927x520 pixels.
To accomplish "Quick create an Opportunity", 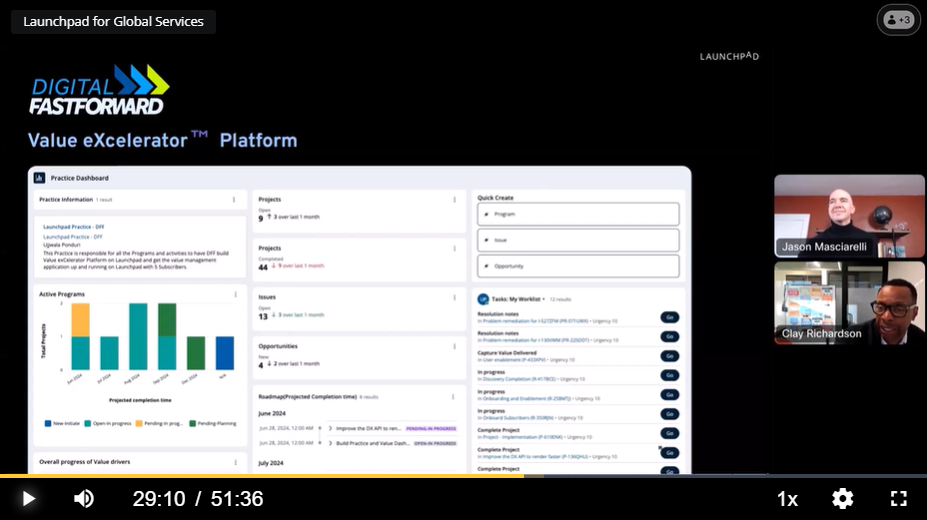I will click(578, 266).
